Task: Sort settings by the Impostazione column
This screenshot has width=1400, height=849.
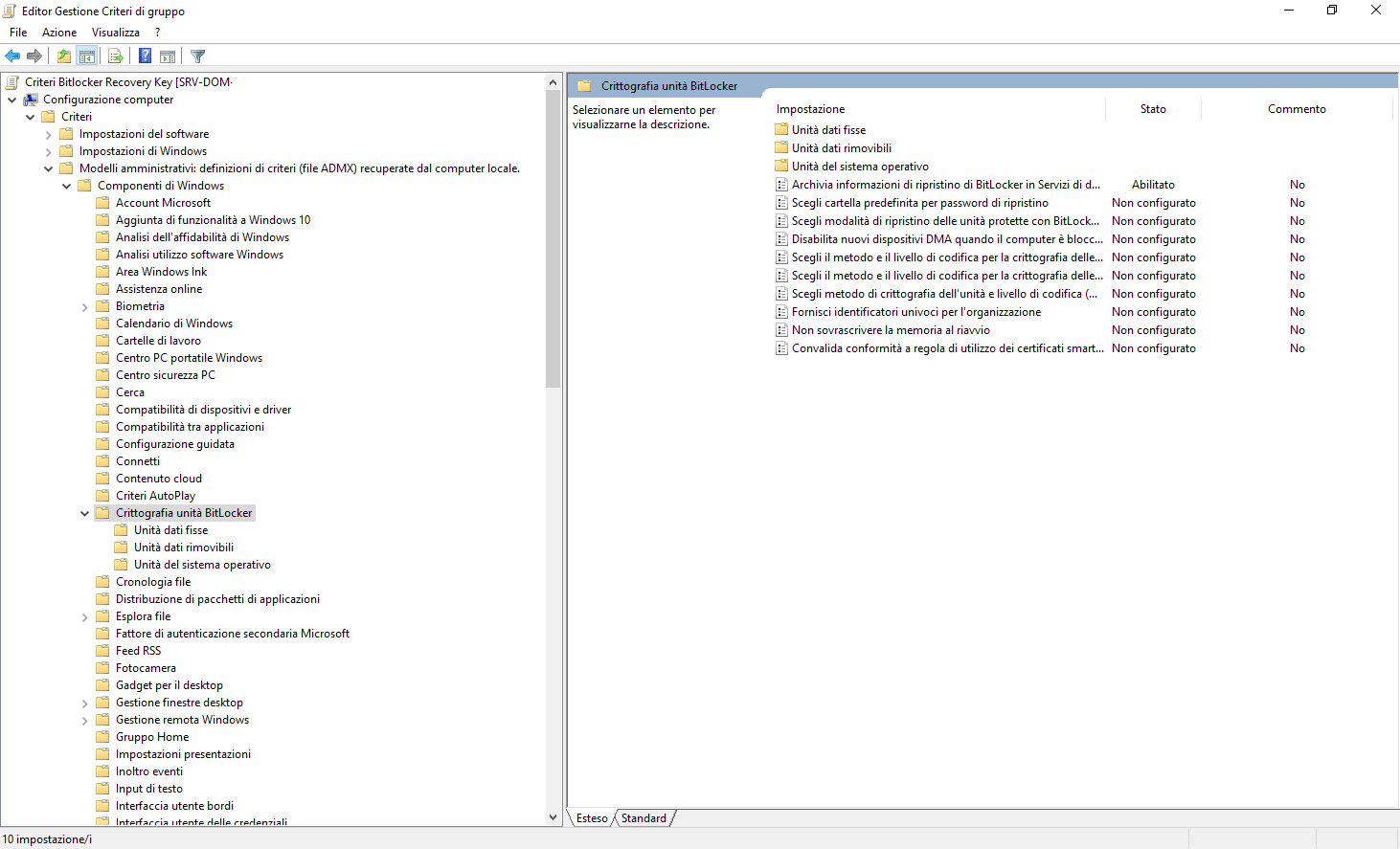Action: click(x=808, y=108)
